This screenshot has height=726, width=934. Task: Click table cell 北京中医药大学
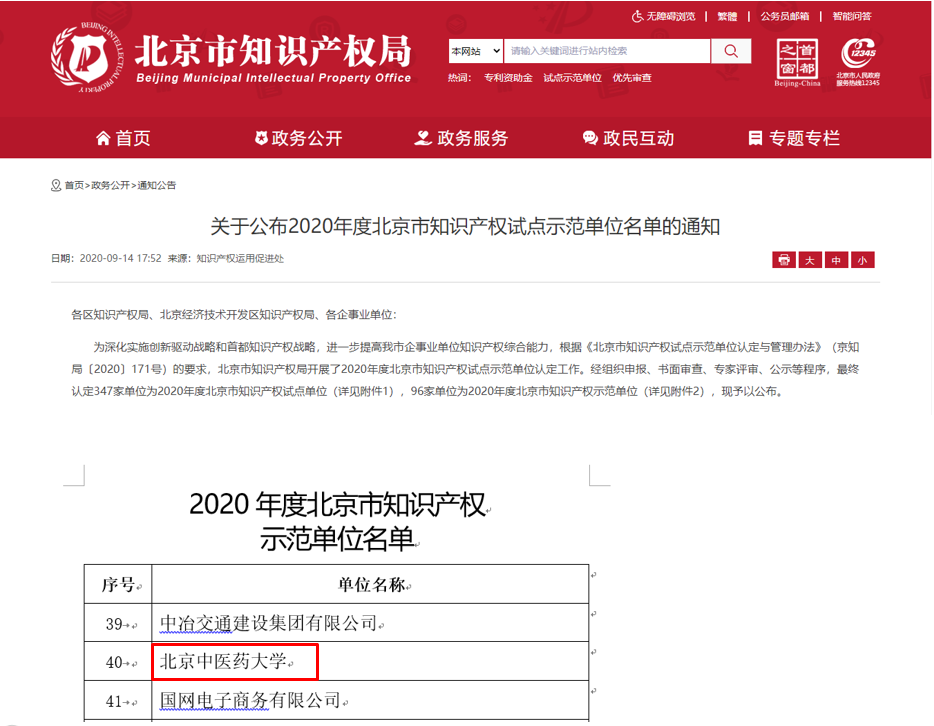[x=235, y=661]
